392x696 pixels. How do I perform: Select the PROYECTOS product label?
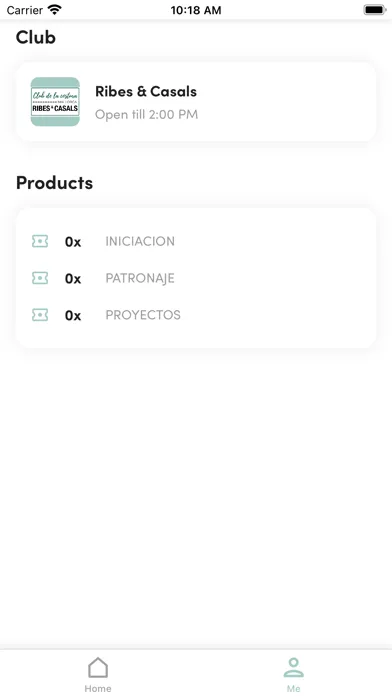pos(143,315)
